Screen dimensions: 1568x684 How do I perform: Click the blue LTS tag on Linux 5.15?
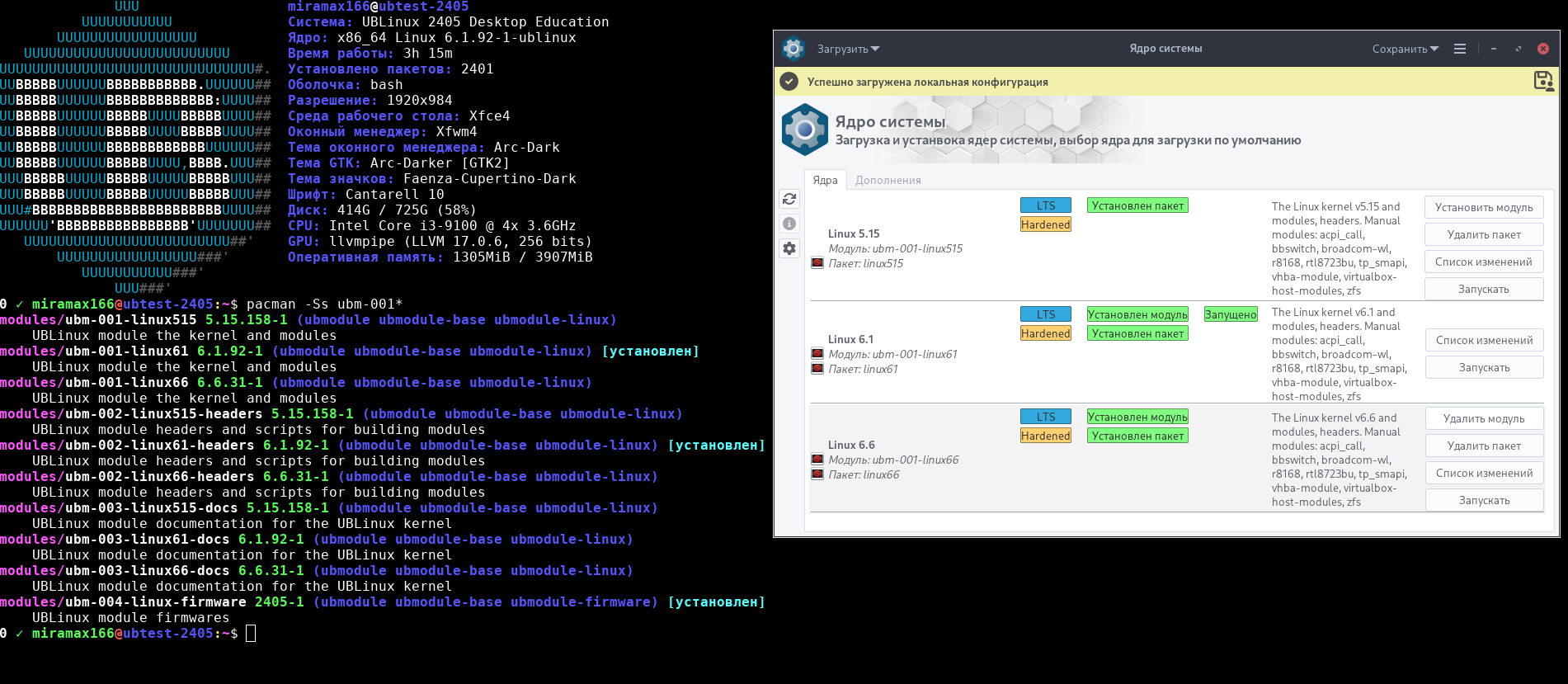pos(1045,205)
